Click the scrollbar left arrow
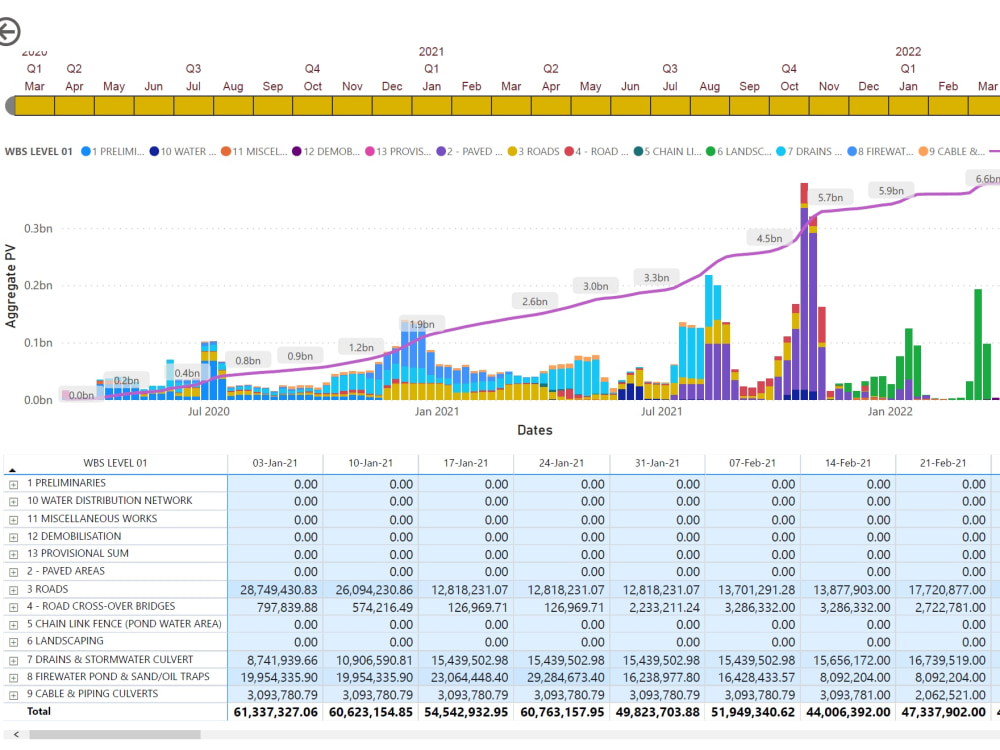 [16, 735]
